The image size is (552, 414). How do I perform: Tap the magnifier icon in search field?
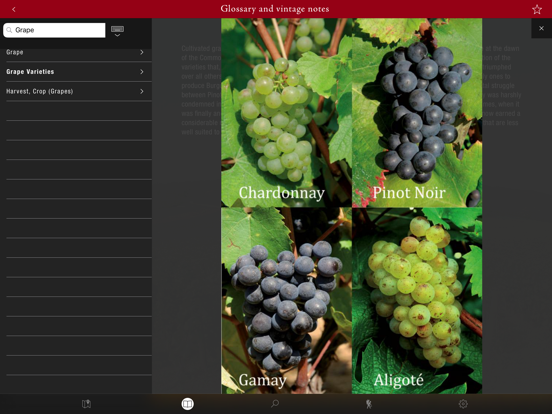click(10, 30)
